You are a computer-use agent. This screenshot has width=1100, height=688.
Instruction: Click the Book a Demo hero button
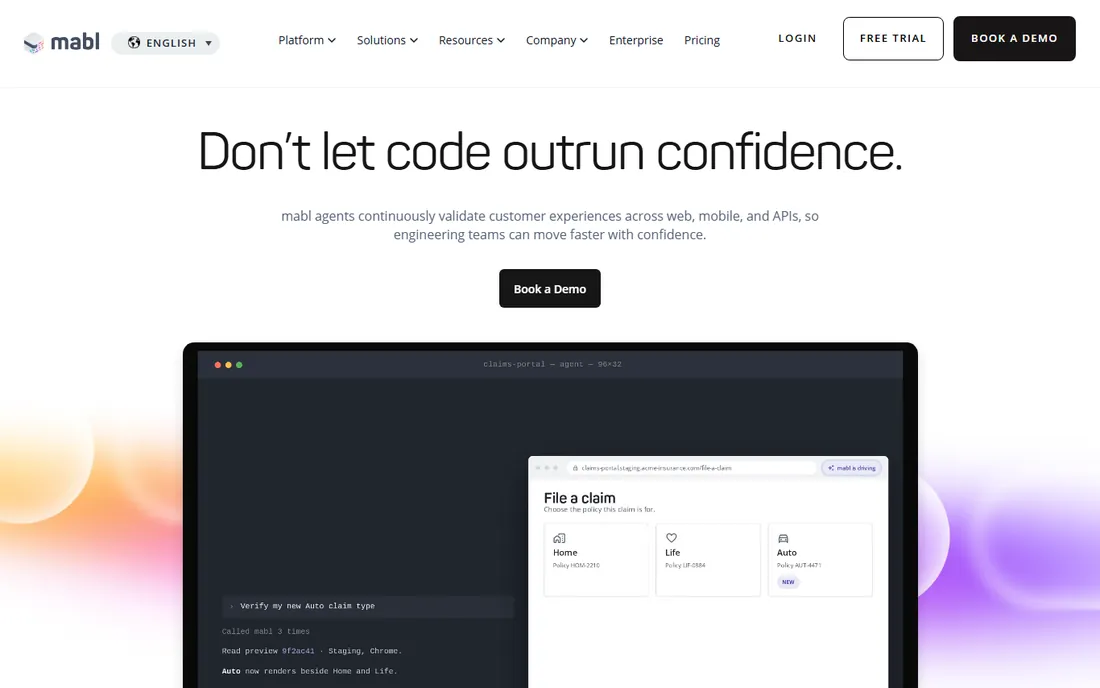point(550,288)
